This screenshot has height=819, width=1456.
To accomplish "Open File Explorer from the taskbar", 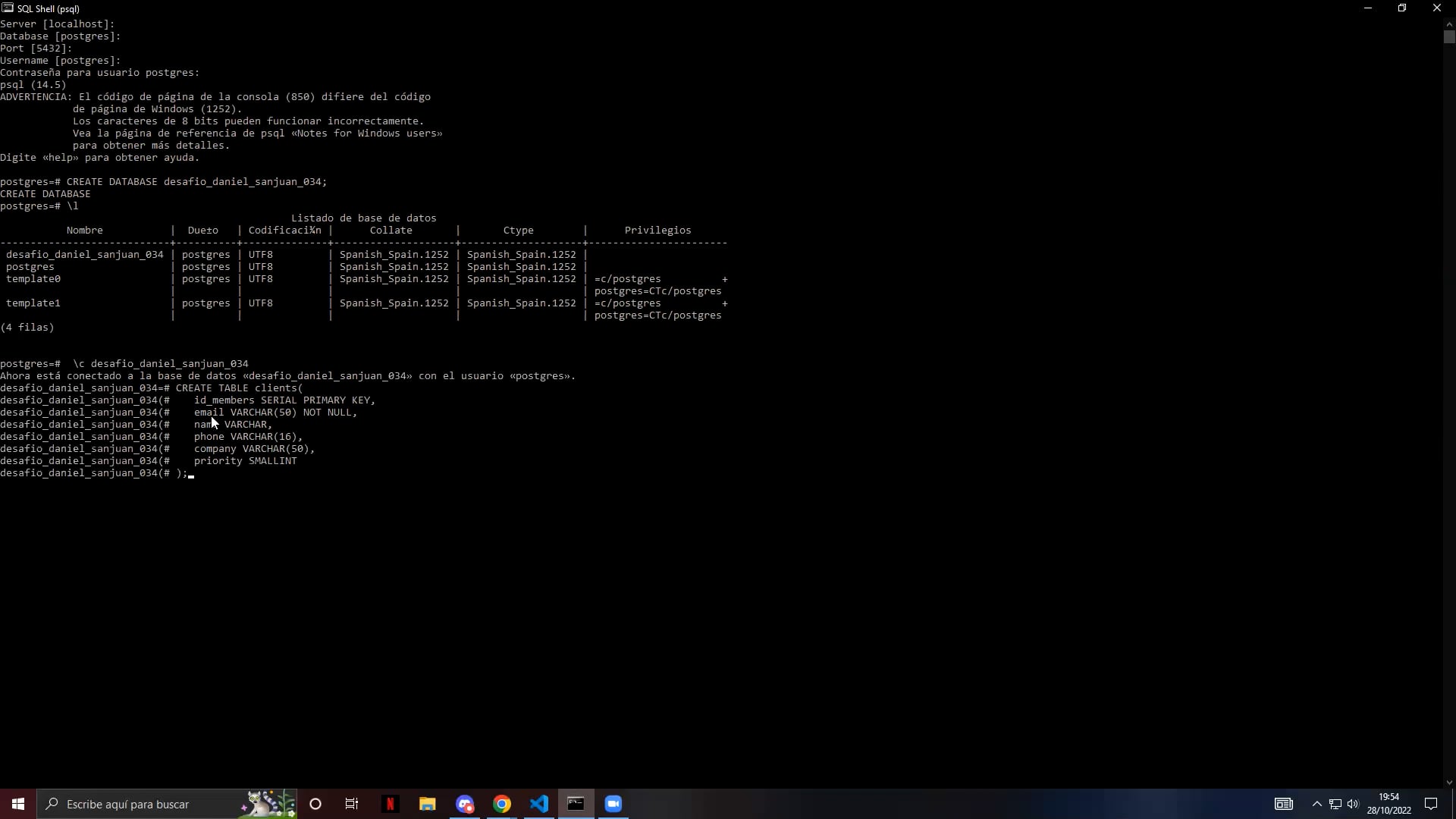I will tap(427, 804).
